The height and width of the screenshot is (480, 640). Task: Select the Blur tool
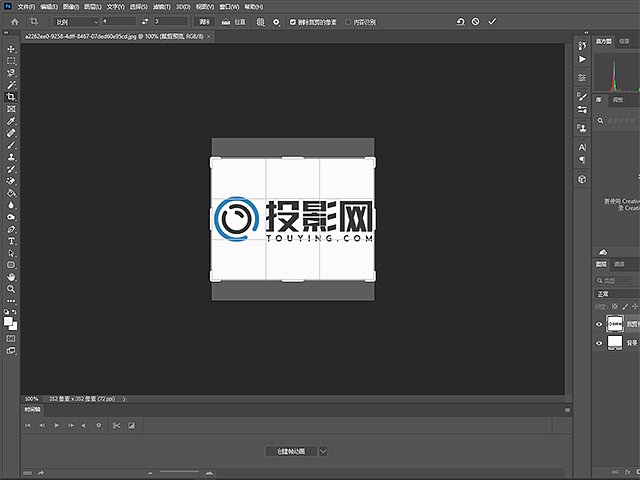[x=11, y=205]
